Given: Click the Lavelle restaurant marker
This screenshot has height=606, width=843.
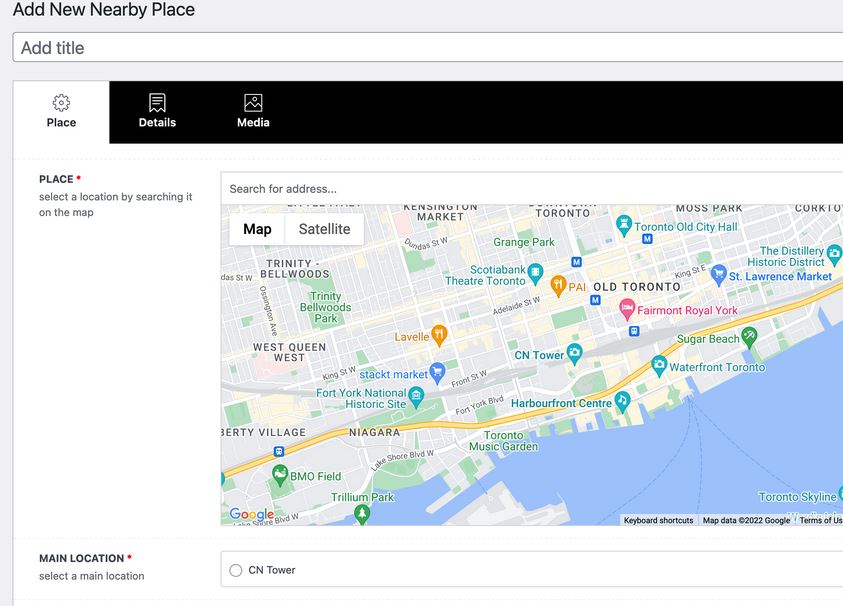Looking at the screenshot, I should pyautogui.click(x=439, y=335).
